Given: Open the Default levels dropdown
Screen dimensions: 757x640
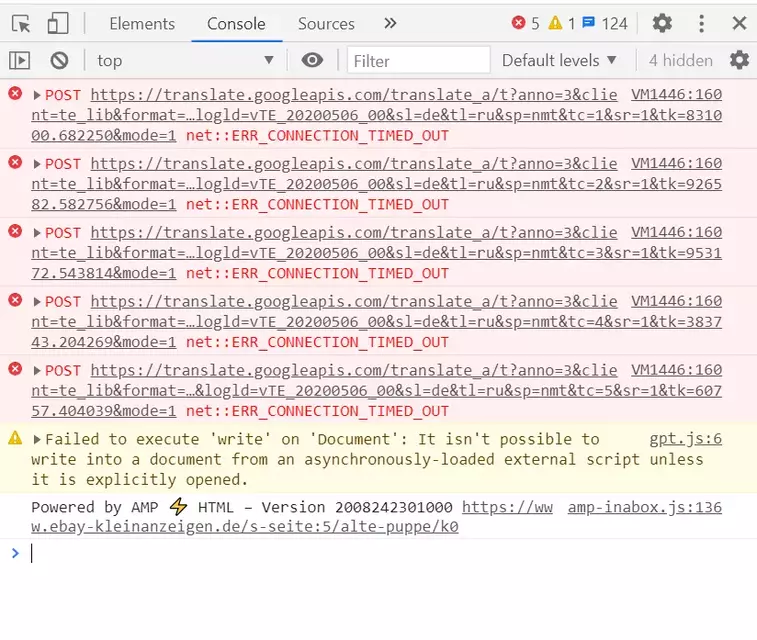Looking at the screenshot, I should point(560,60).
